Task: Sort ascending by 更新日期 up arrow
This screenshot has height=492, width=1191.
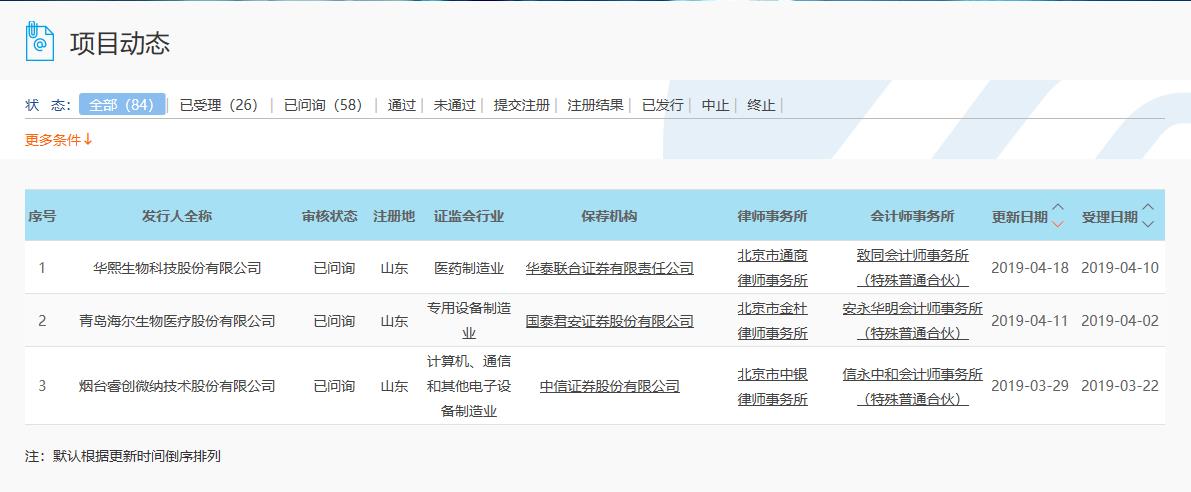Action: (1057, 208)
